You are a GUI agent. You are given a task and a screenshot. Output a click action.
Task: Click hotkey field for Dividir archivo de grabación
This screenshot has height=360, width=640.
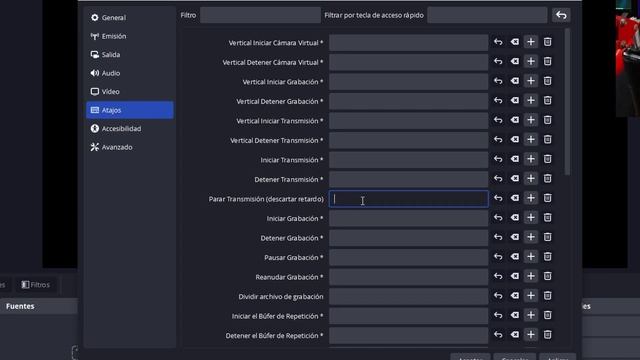tap(408, 297)
